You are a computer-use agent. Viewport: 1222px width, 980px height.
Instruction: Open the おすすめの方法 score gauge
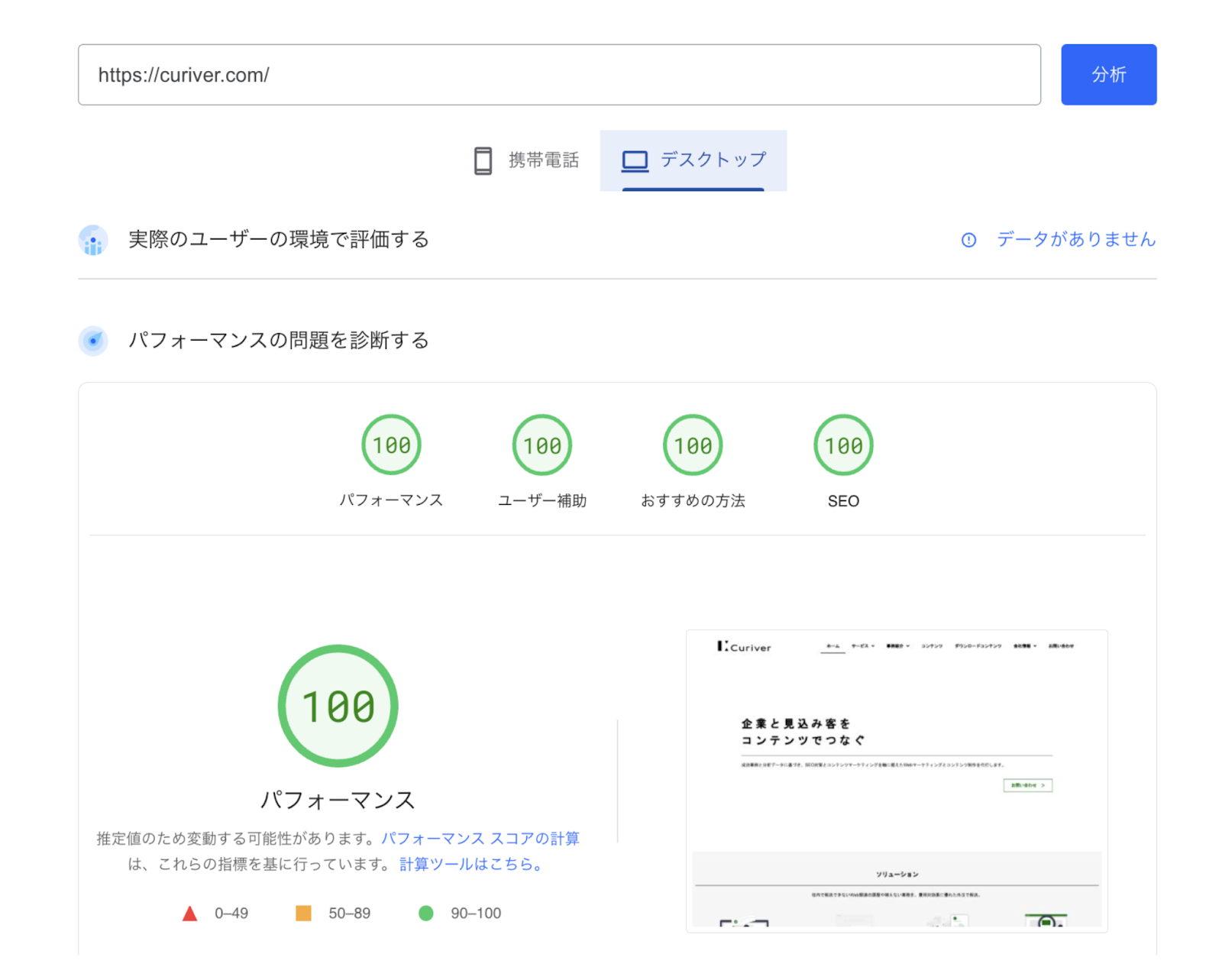[x=693, y=445]
